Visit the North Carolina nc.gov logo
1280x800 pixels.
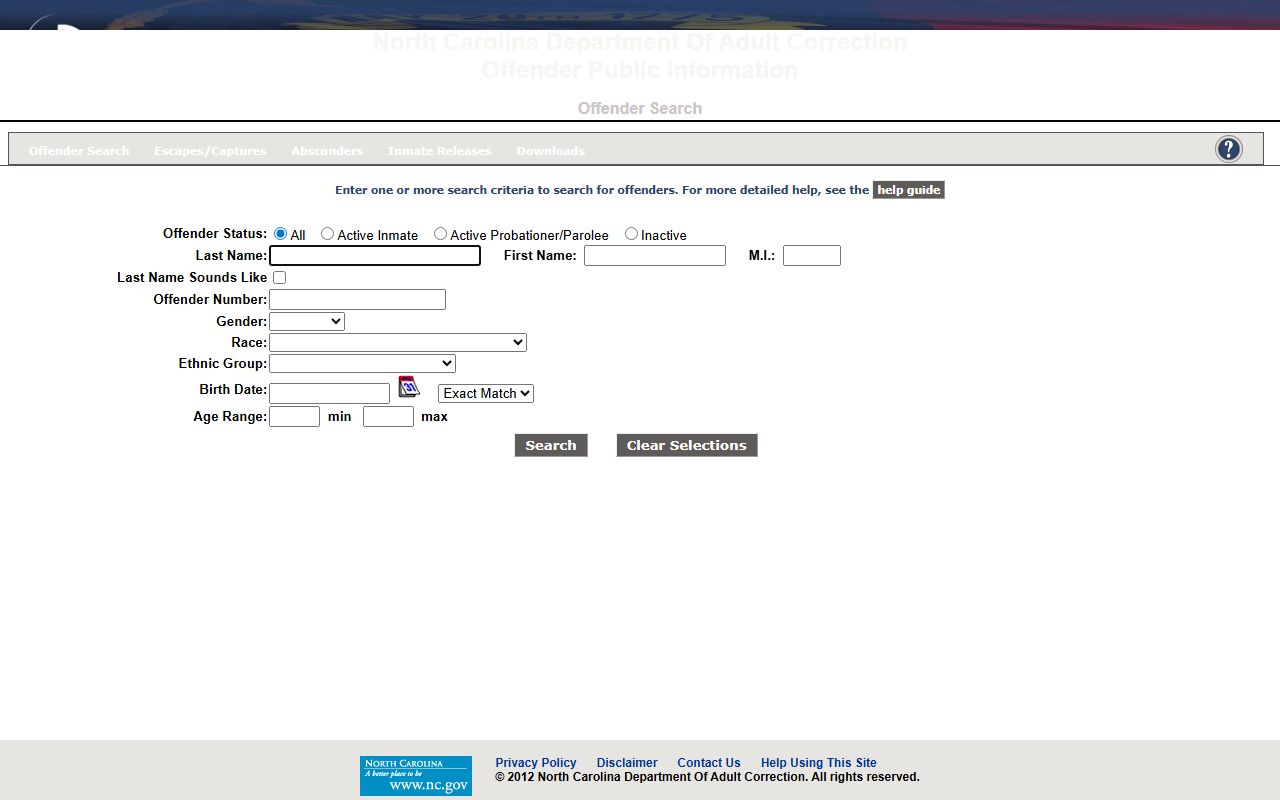pos(415,776)
